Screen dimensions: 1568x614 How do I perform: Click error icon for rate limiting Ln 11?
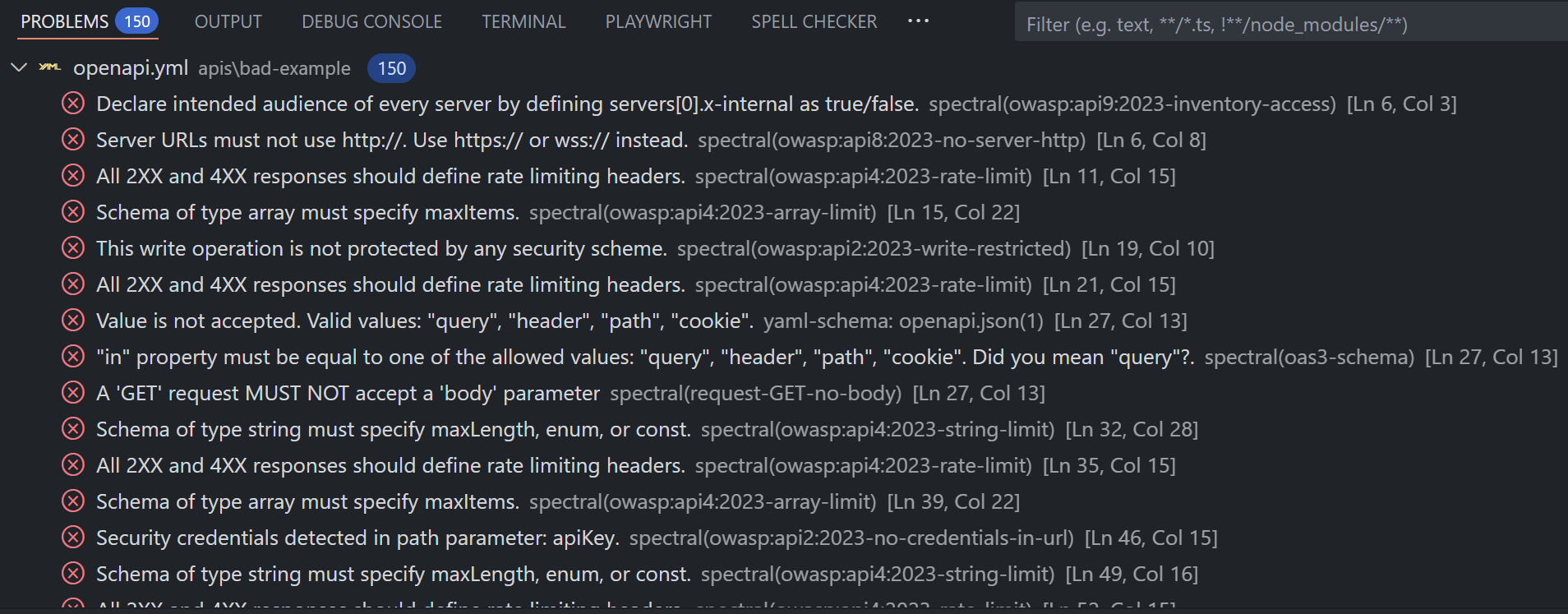click(x=73, y=176)
